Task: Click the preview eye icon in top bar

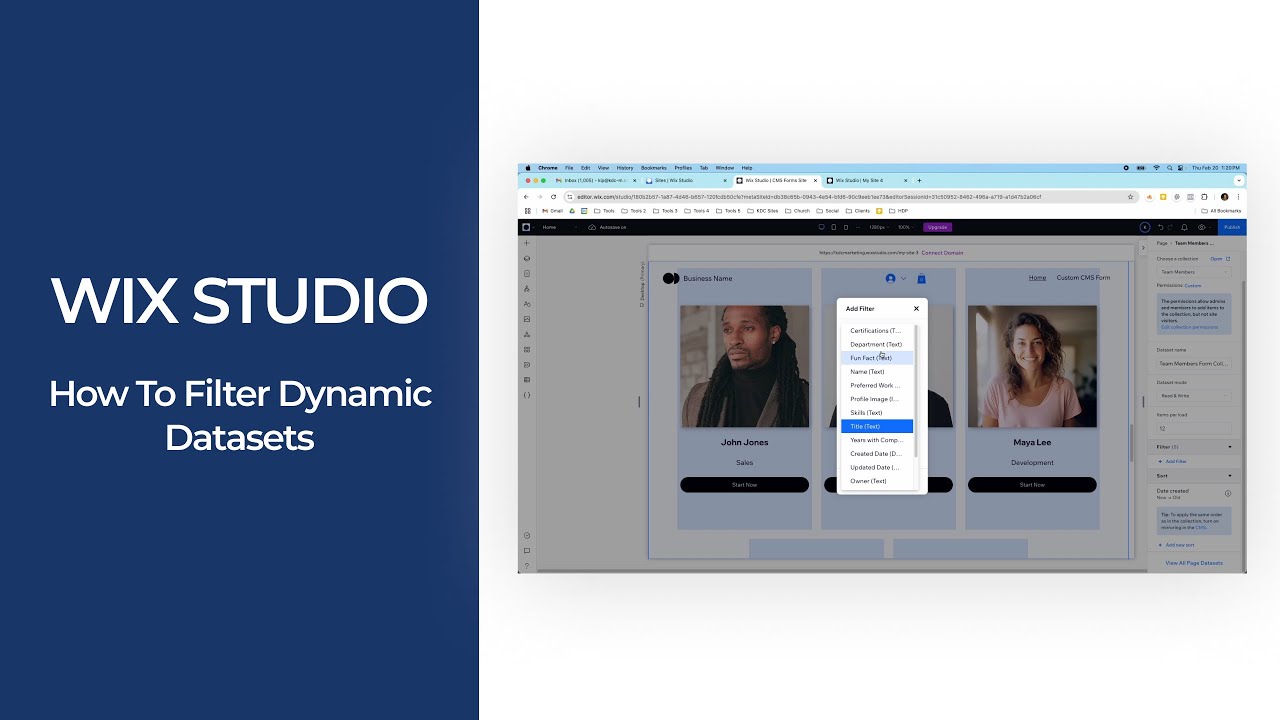Action: [x=1202, y=227]
